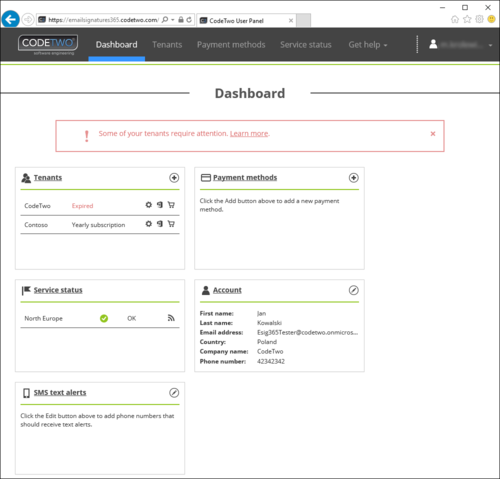500x479 pixels.
Task: Open the Payment methods card heading link
Action: pyautogui.click(x=245, y=178)
